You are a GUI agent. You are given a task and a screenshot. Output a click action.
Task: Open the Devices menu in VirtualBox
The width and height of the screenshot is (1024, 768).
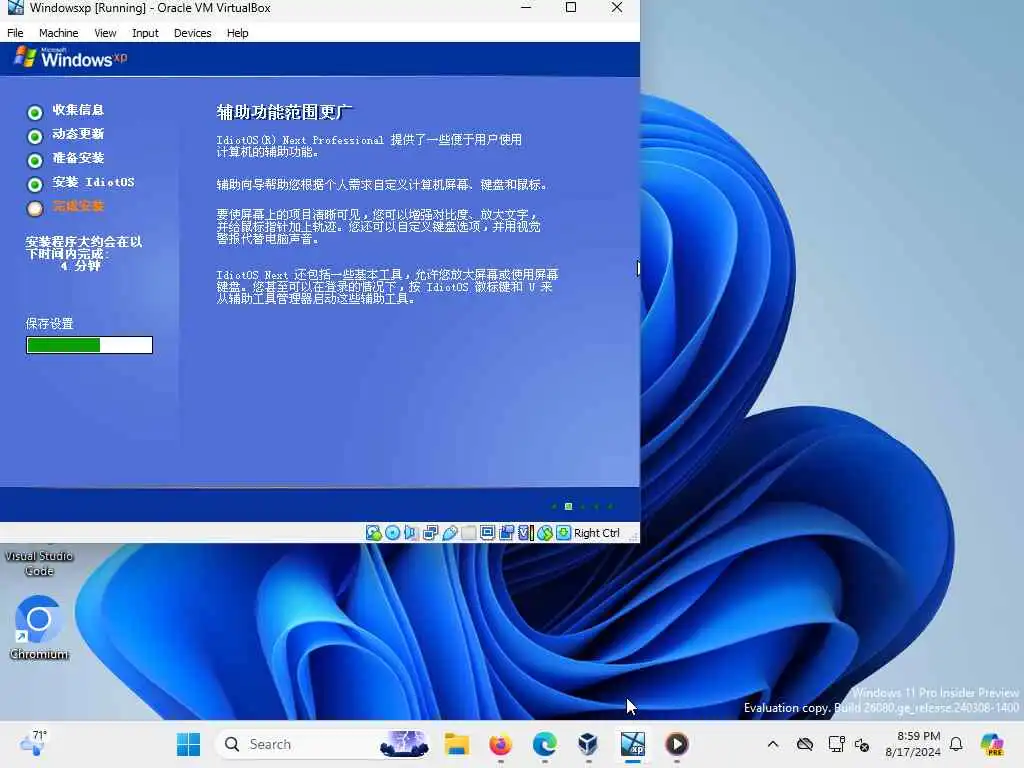(193, 33)
